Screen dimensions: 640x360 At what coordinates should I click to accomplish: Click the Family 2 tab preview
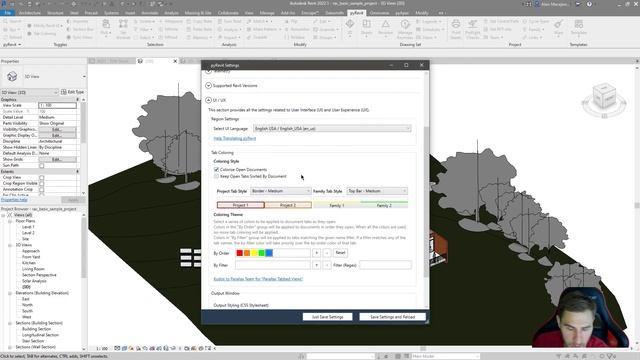(384, 205)
